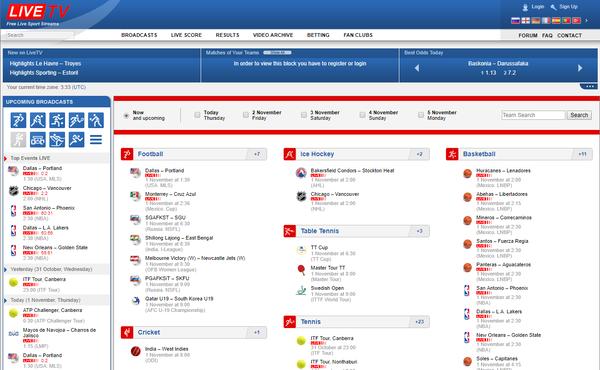Open the India – West Indies cricket match
Viewport: 600px width, 370px height.
pos(166,349)
